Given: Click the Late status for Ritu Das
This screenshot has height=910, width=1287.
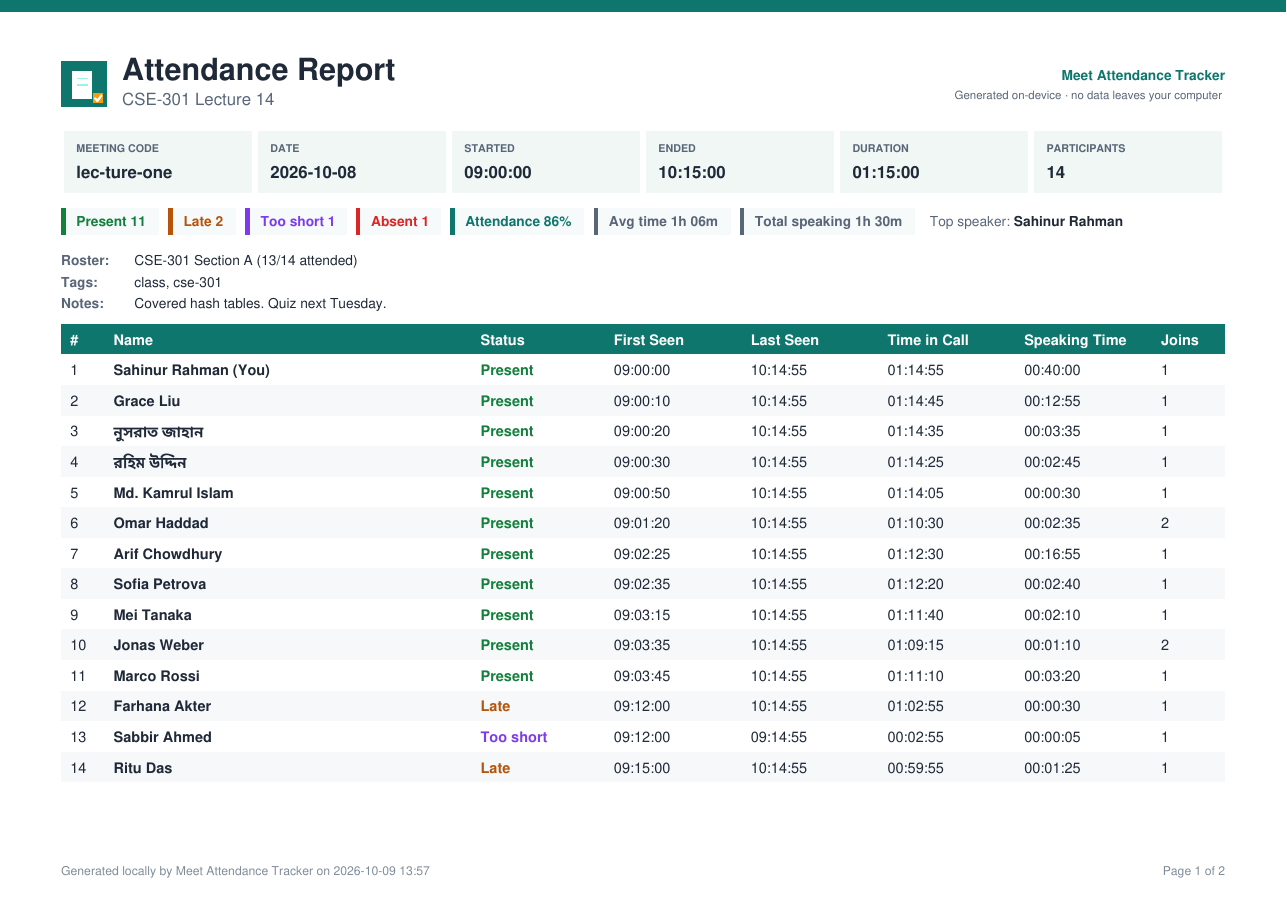Looking at the screenshot, I should coord(495,768).
